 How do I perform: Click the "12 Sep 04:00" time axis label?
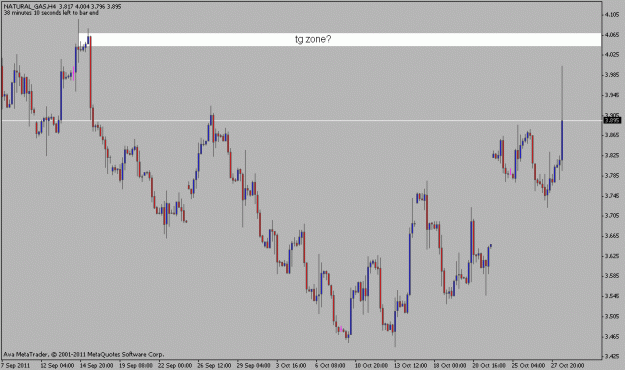click(x=57, y=365)
